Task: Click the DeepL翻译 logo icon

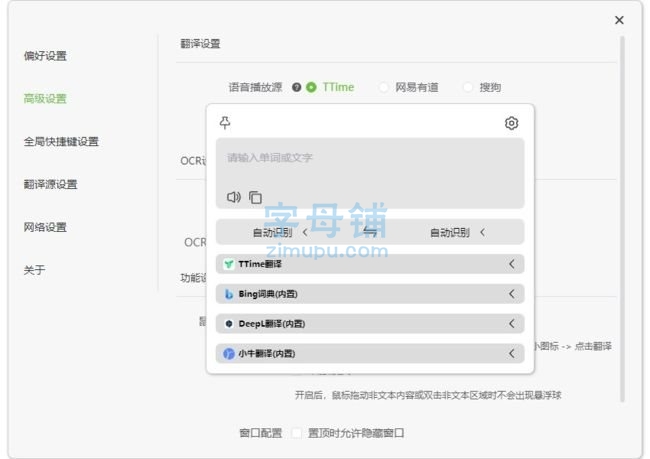Action: coord(228,324)
